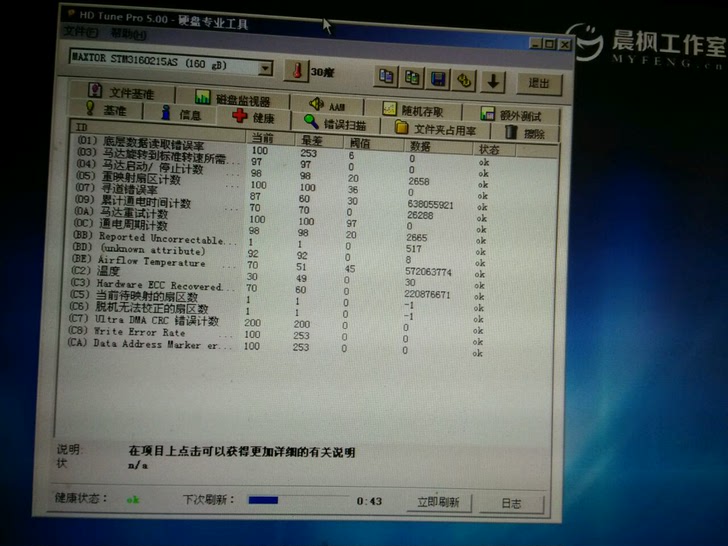Select the (09) 累计通电时间计数 row
This screenshot has height=546, width=728.
click(x=280, y=208)
